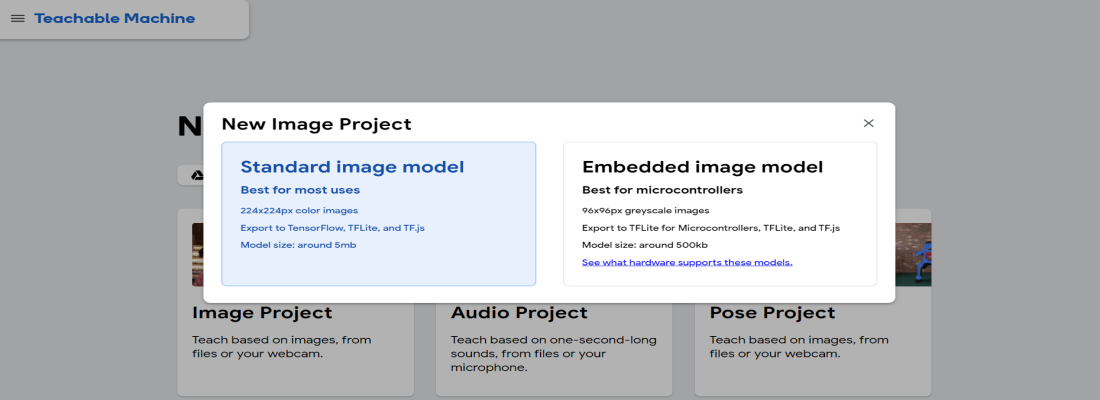1100x400 pixels.
Task: Select the Pose Project card in the background
Action: click(x=812, y=349)
